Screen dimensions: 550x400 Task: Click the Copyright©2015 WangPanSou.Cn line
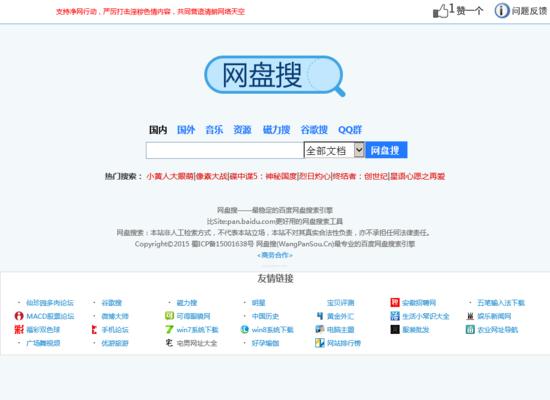point(275,244)
